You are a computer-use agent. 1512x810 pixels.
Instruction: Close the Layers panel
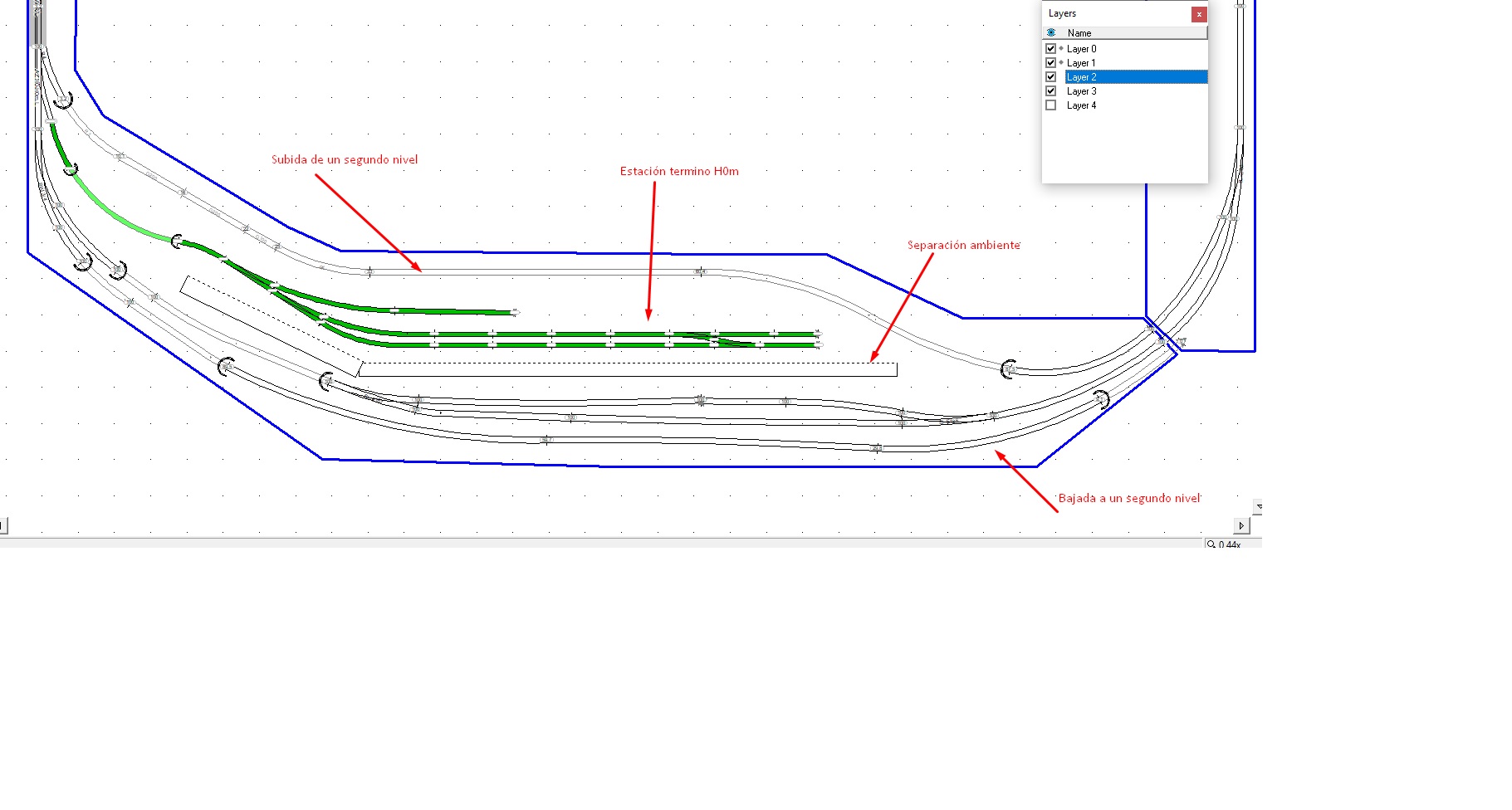pos(1199,14)
